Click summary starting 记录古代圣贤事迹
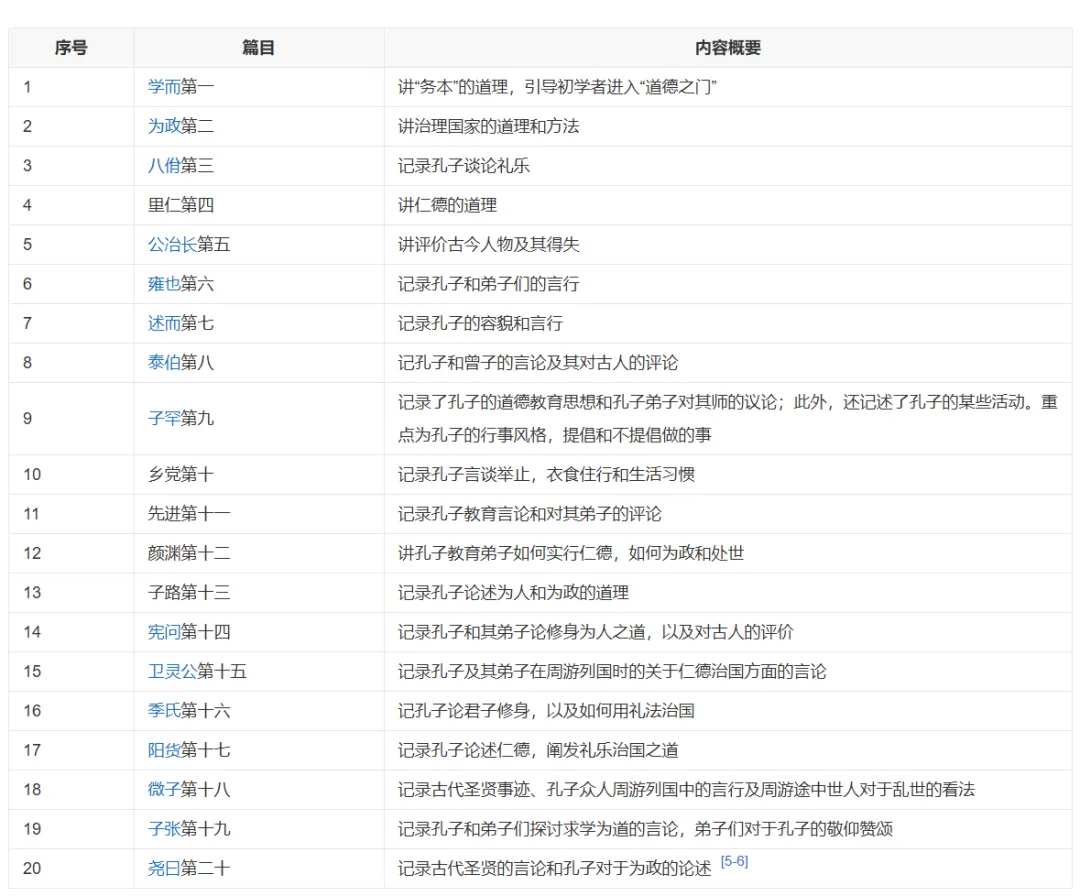The height and width of the screenshot is (896, 1080). (686, 789)
